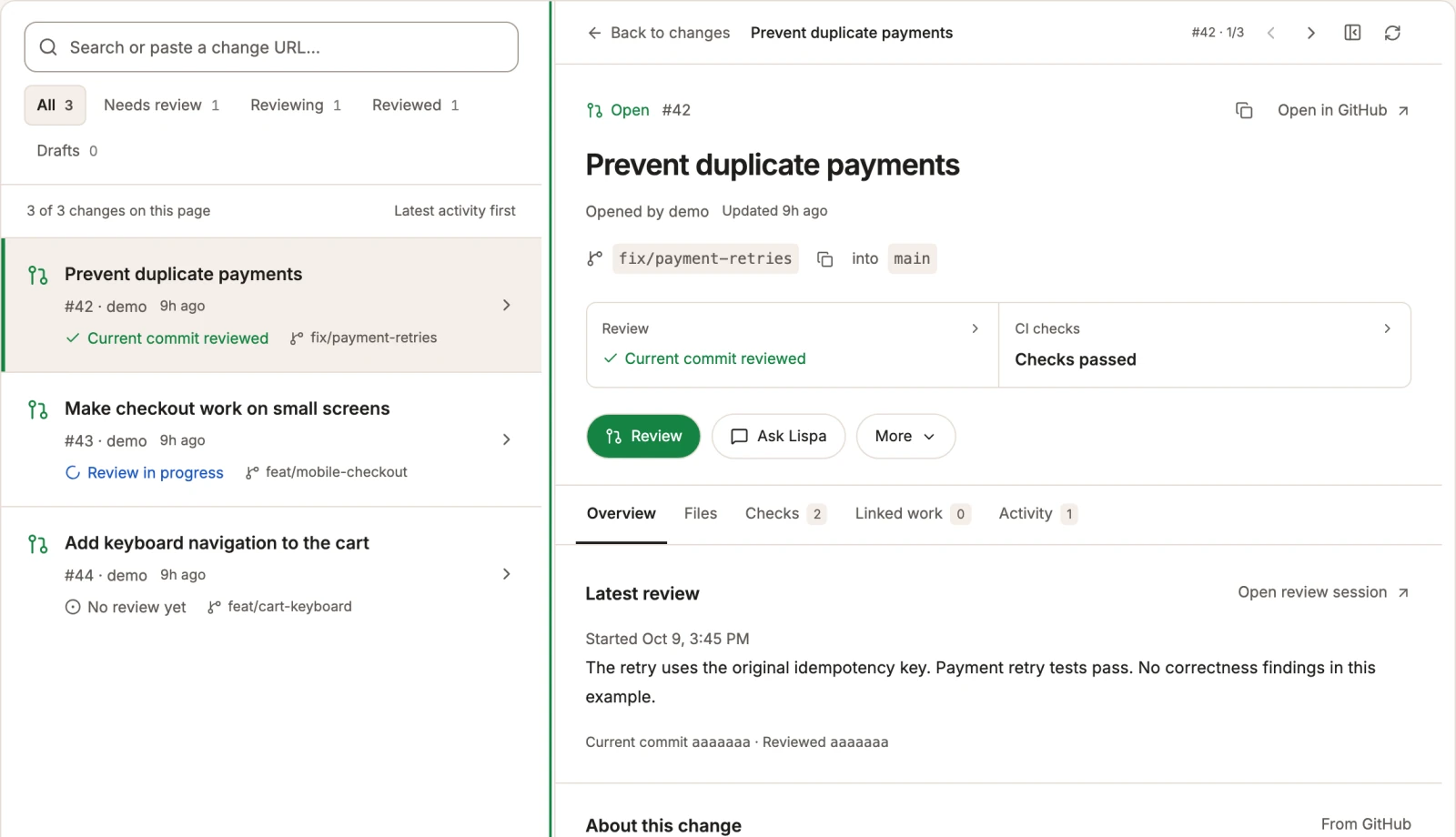Select the All filter tab

(x=55, y=106)
